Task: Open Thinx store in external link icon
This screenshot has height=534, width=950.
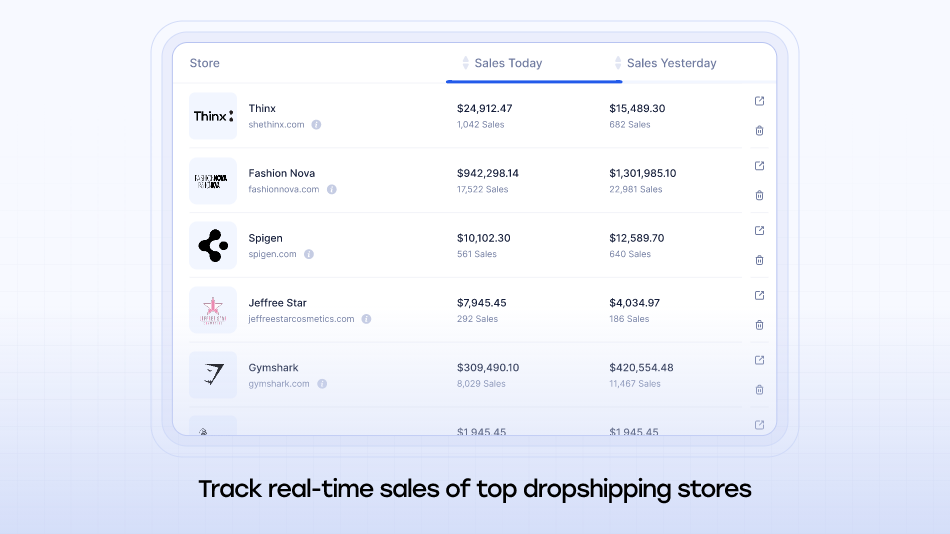Action: [759, 101]
